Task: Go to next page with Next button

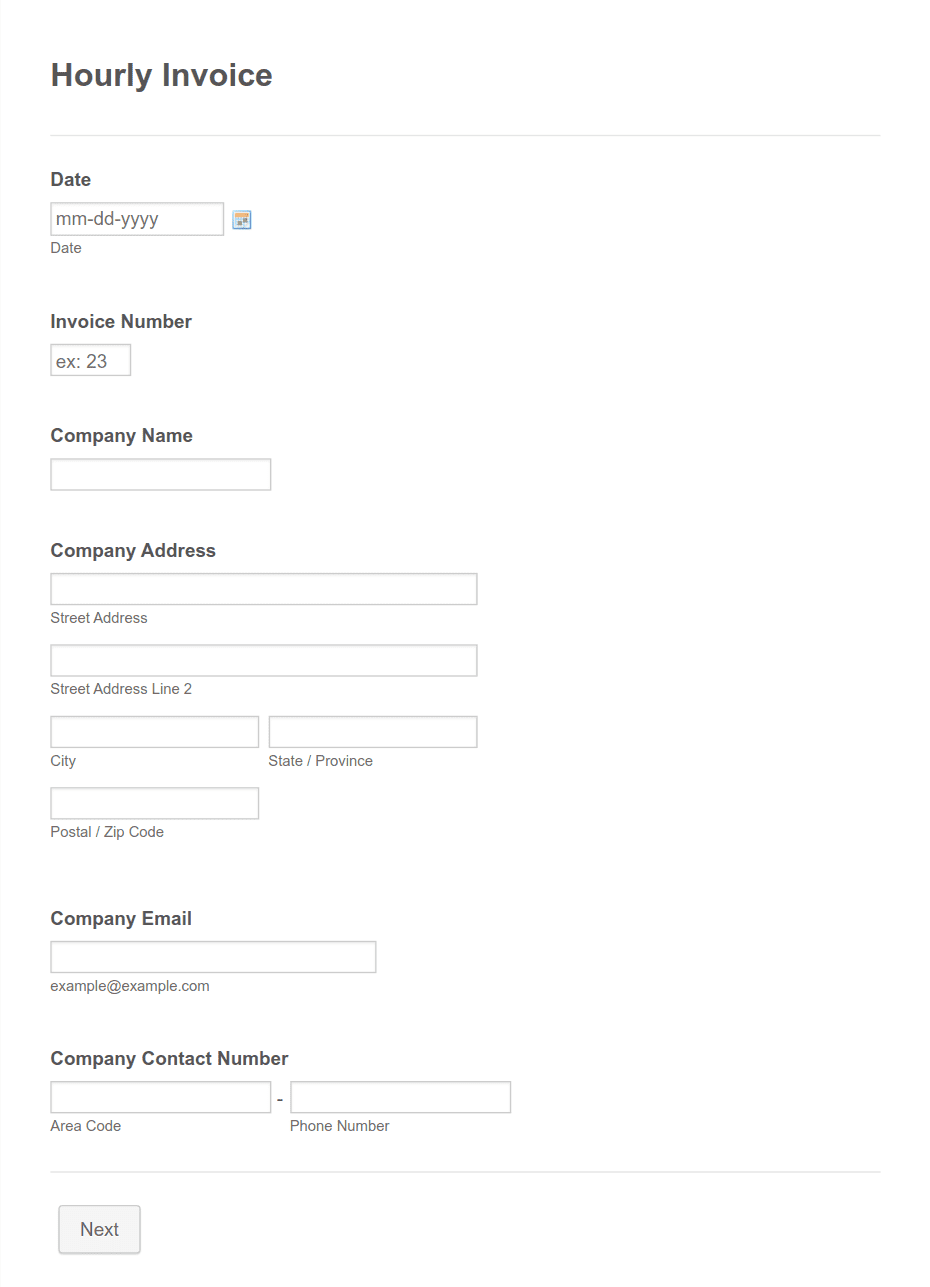Action: click(x=100, y=1229)
